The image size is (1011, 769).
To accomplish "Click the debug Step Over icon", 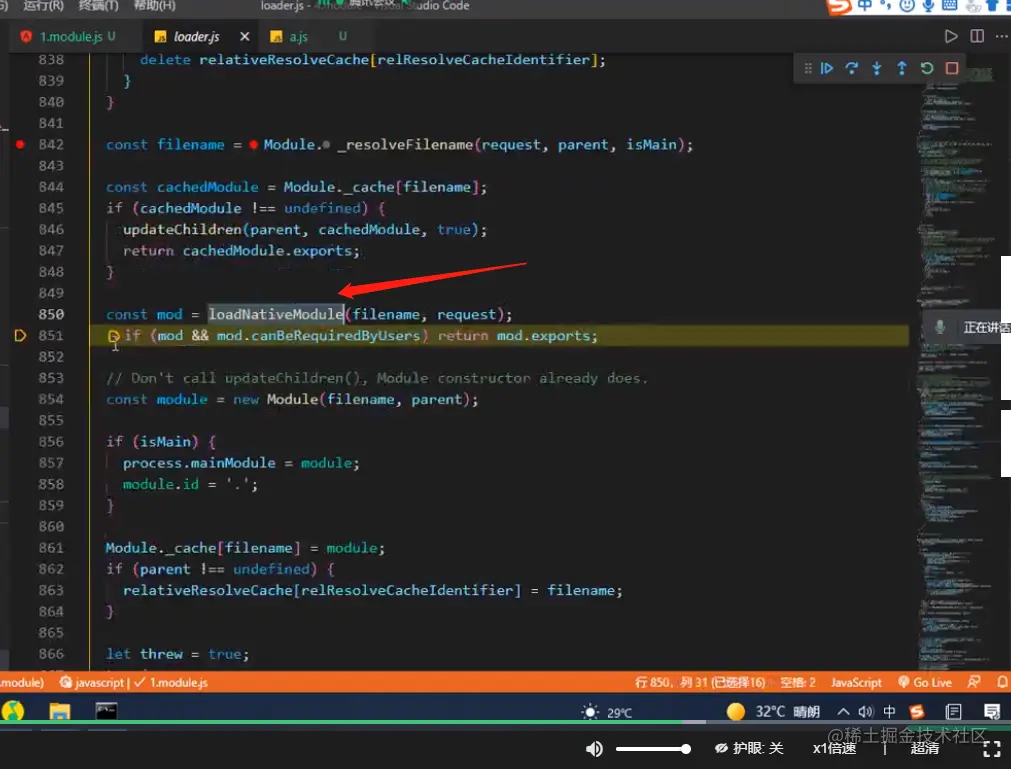I will tap(852, 68).
